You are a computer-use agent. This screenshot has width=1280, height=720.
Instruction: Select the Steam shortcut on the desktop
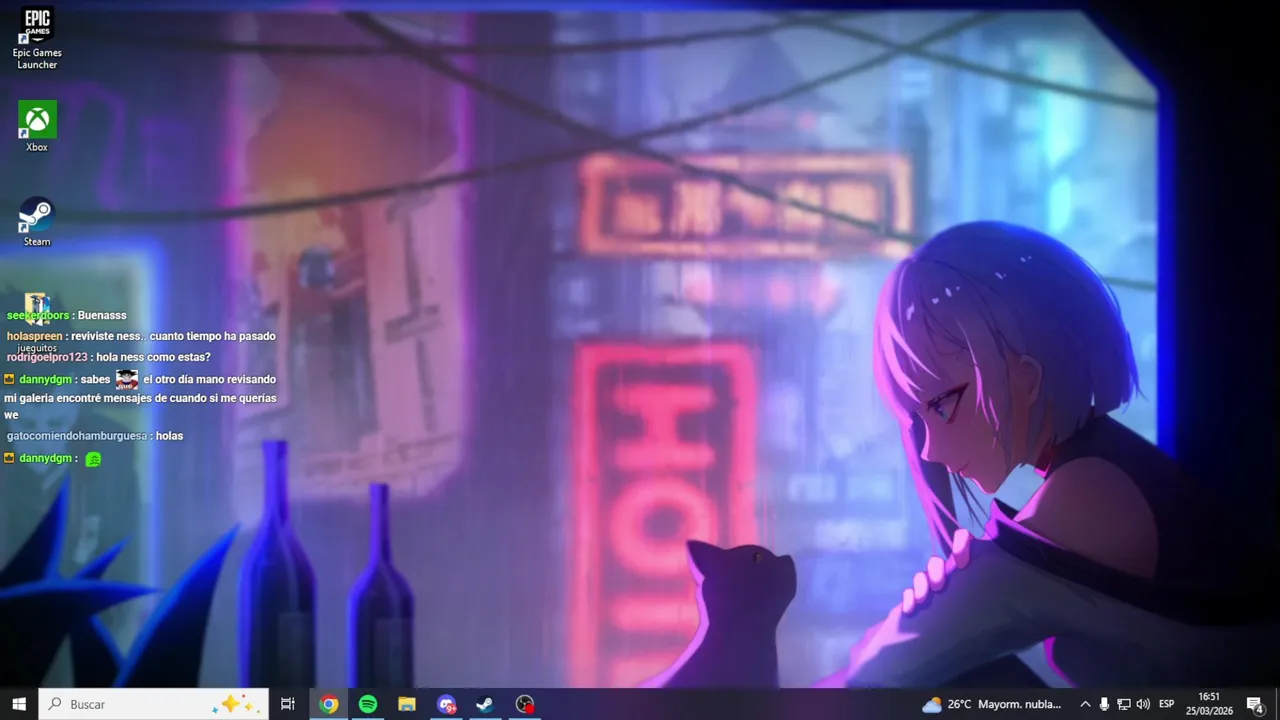(37, 221)
